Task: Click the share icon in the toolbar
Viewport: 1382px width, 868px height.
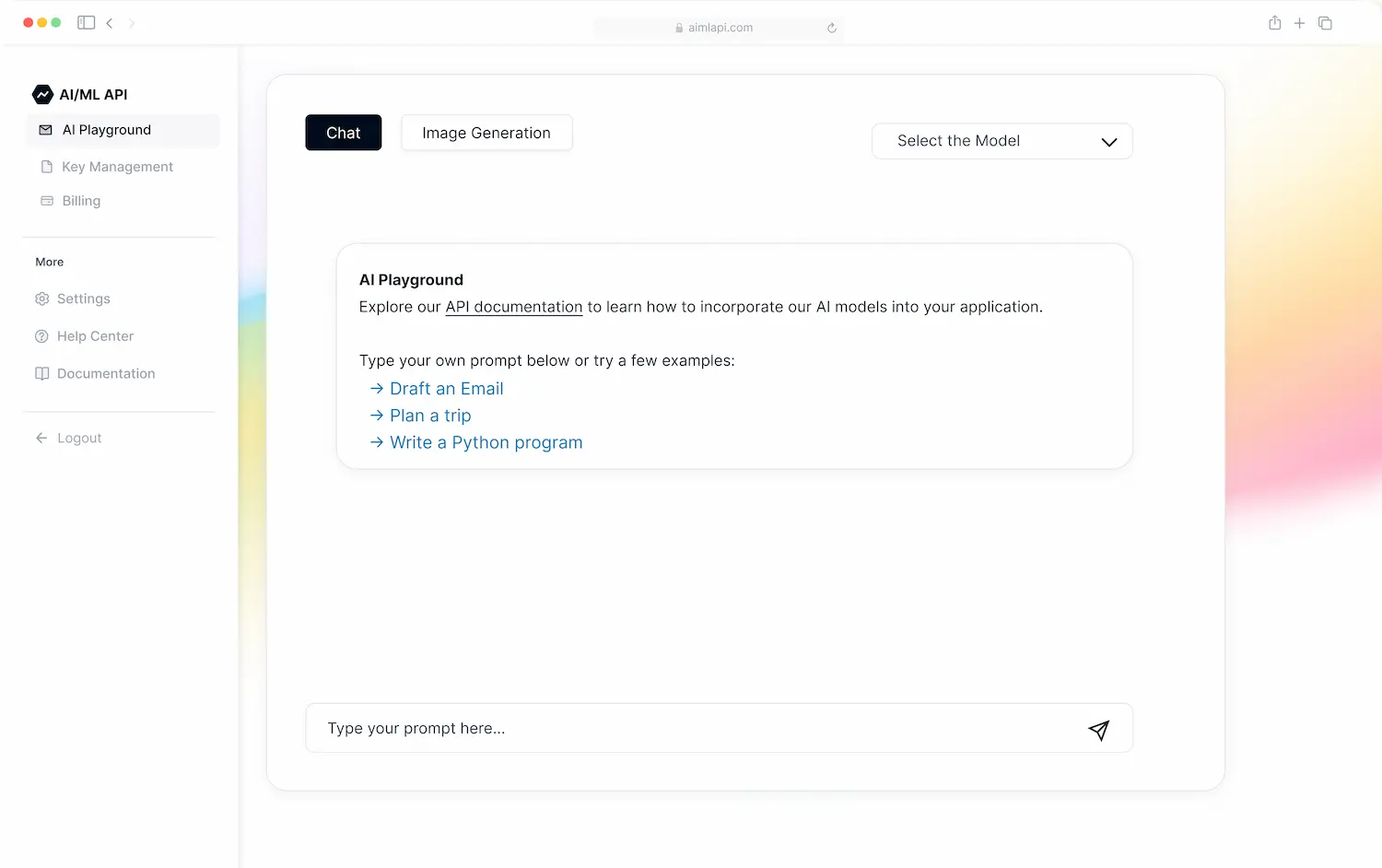Action: tap(1275, 22)
